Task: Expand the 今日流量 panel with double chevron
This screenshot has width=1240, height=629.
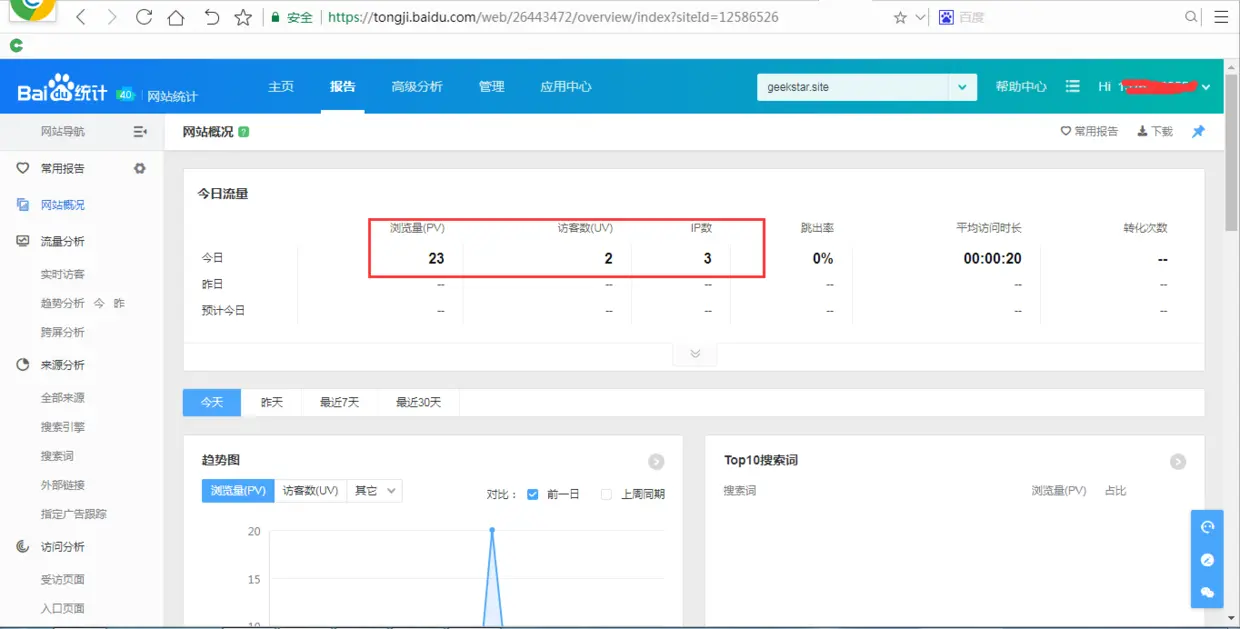Action: pos(695,354)
